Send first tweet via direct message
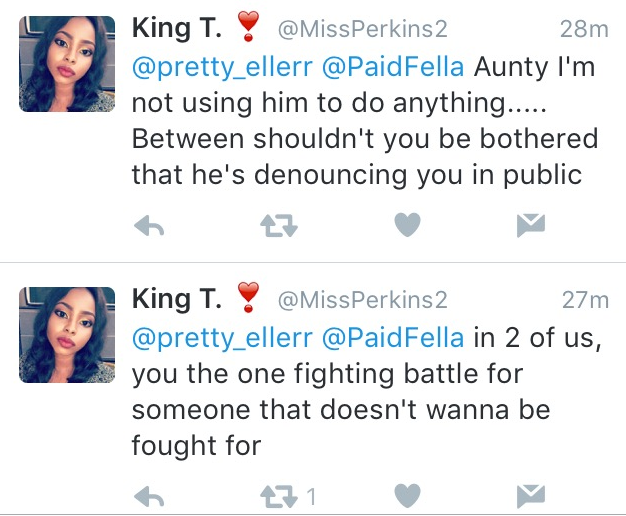The height and width of the screenshot is (516, 626). 529,227
